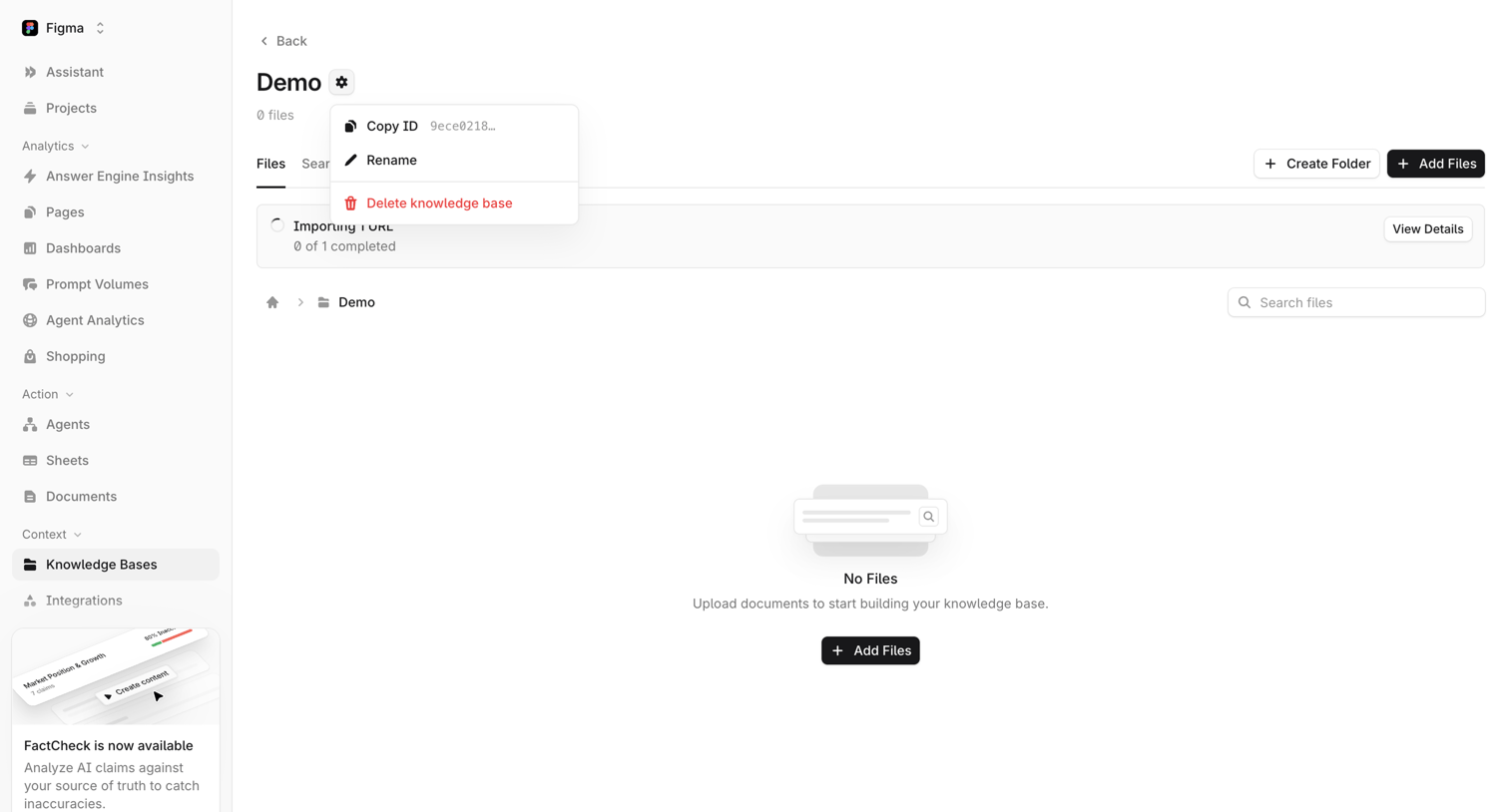1509x812 pixels.
Task: Switch to the Files tab
Action: click(x=270, y=164)
